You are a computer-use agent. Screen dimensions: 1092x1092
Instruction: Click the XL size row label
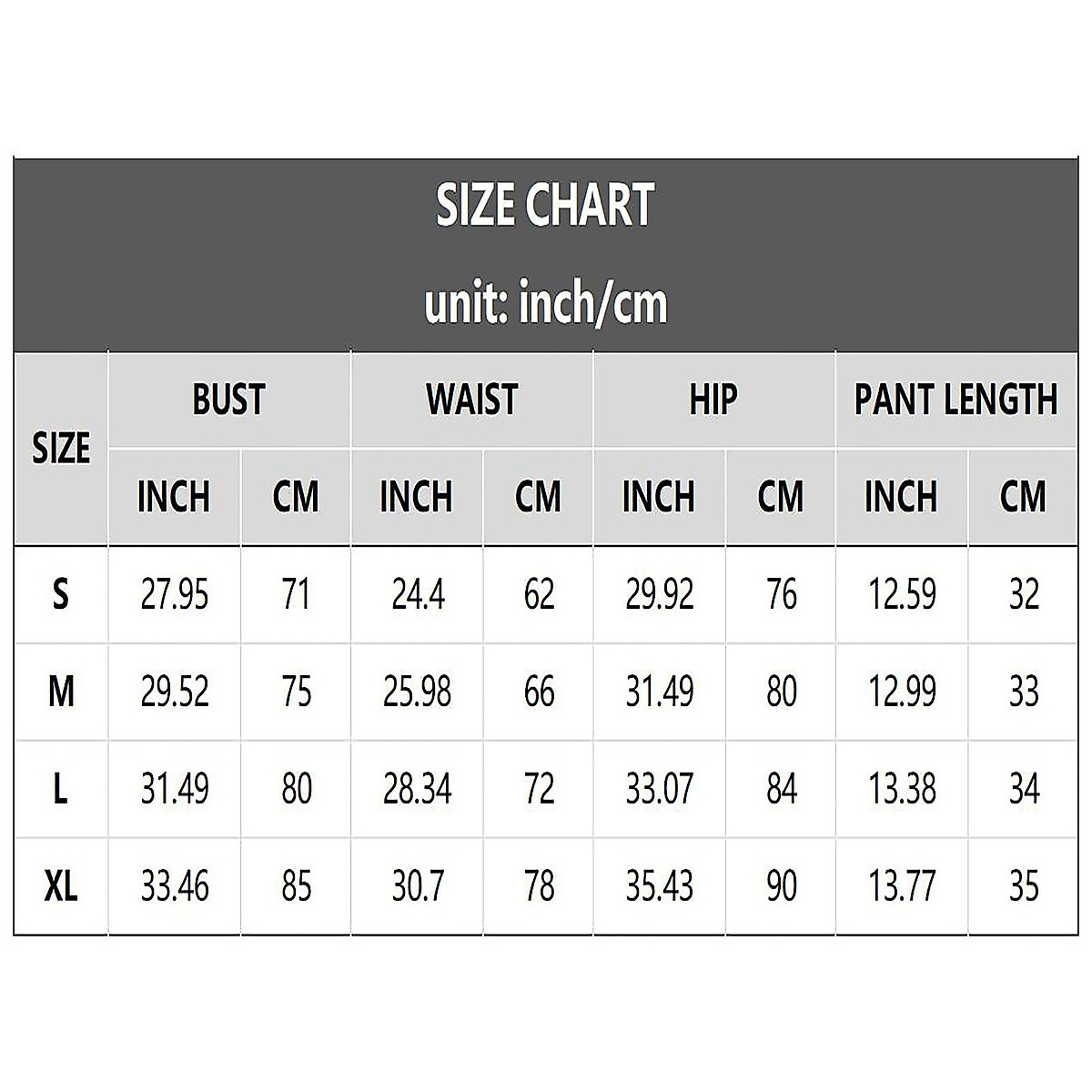point(60,886)
